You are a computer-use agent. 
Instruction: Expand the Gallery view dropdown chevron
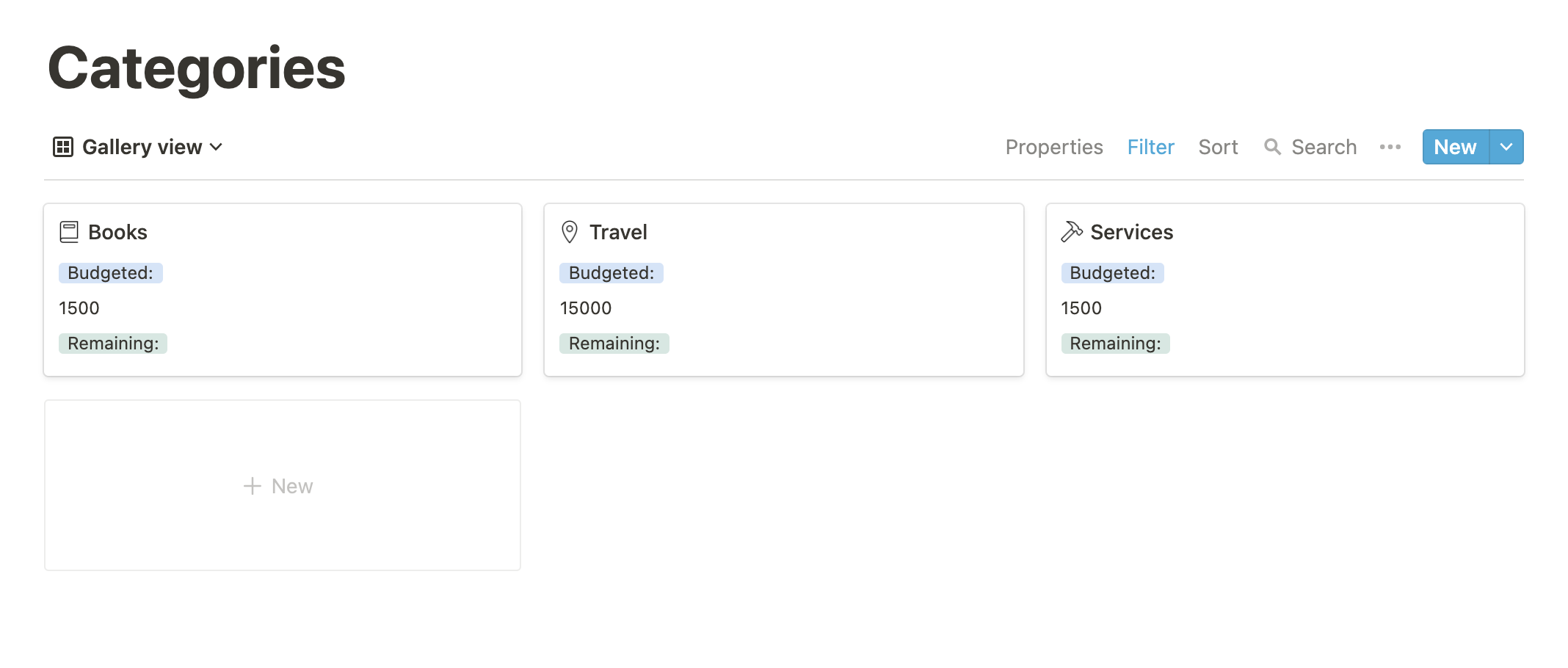point(216,147)
